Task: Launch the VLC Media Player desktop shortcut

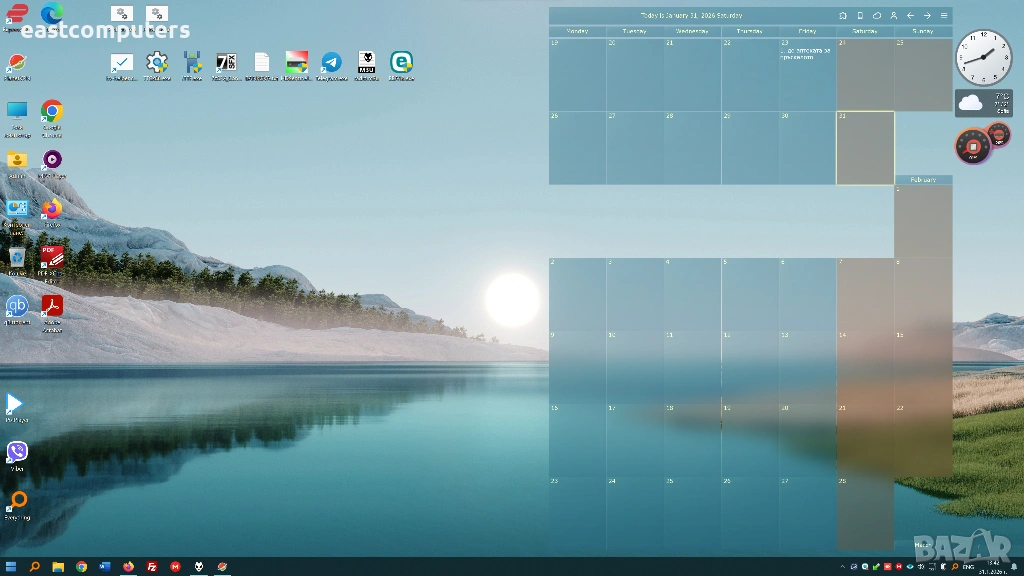Action: point(14,403)
